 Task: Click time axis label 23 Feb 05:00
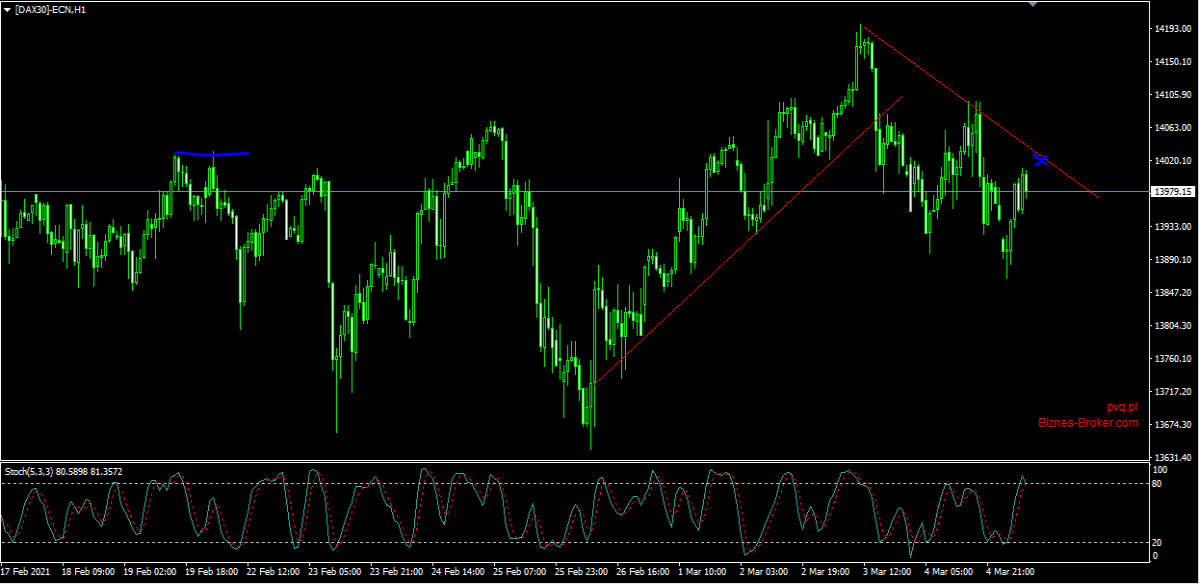tap(336, 572)
